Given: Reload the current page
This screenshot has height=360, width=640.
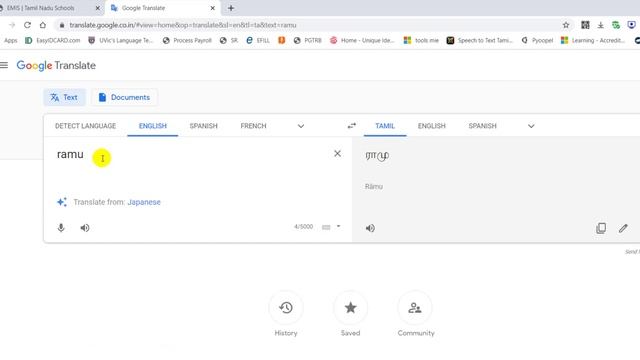Looking at the screenshot, I should point(27,25).
